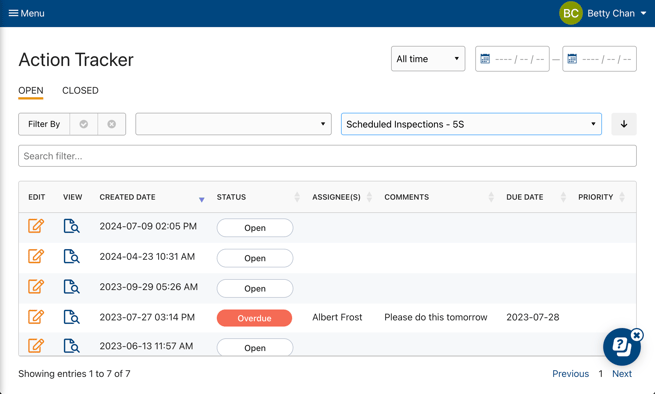Screen dimensions: 655x394
Task: Switch to the OPEN tab
Action: coord(30,91)
